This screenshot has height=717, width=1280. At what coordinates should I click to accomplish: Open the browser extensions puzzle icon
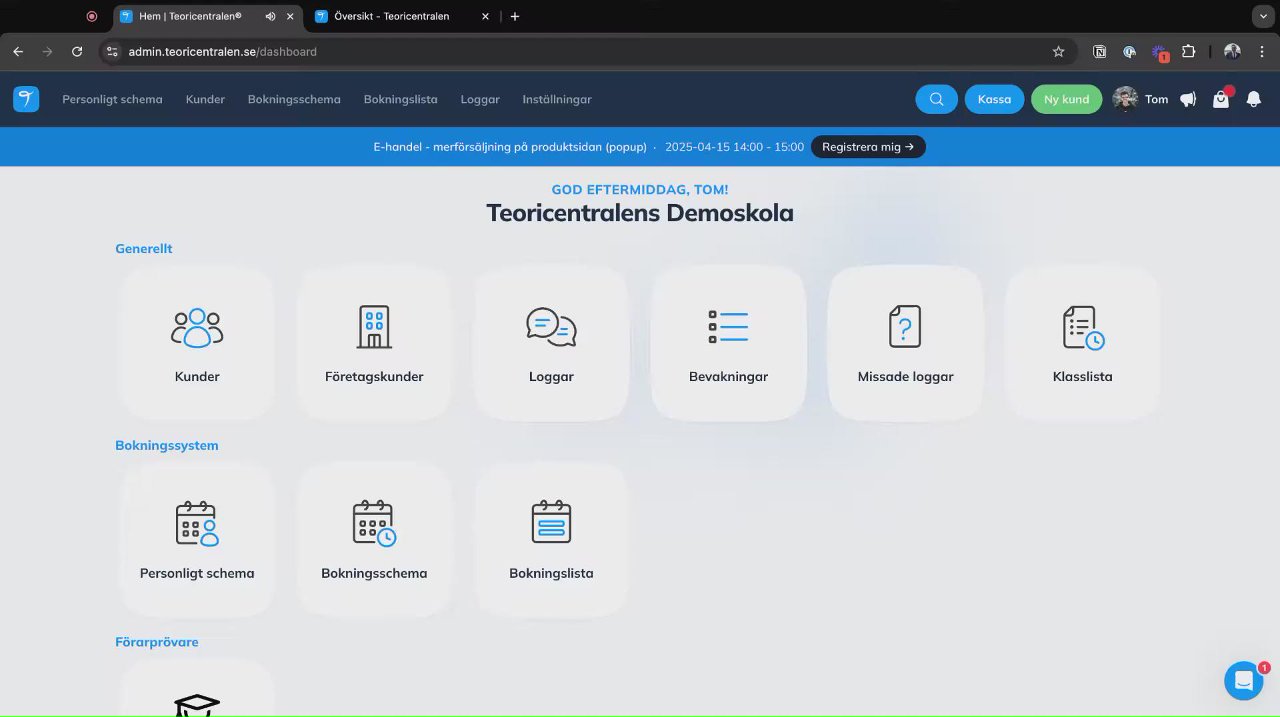pyautogui.click(x=1189, y=51)
